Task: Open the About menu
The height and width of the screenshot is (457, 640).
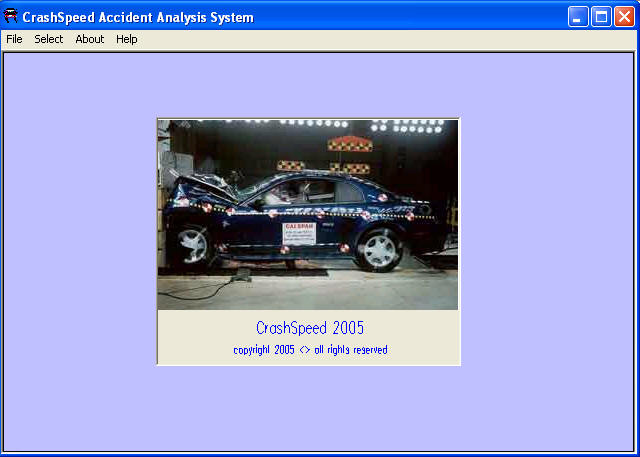Action: (90, 39)
